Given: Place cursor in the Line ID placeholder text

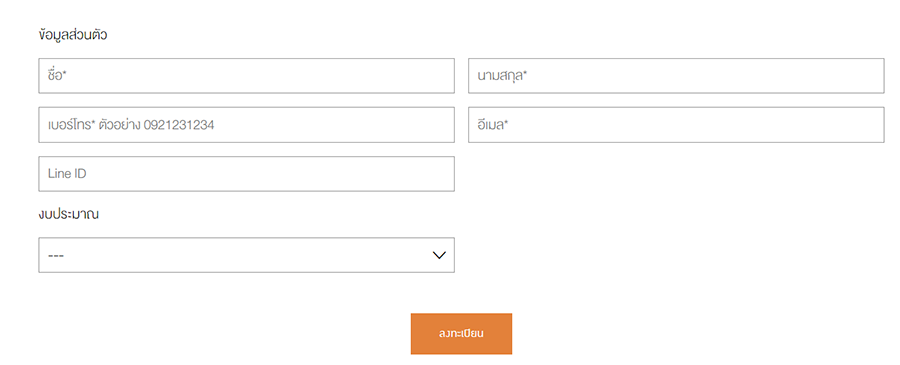Looking at the screenshot, I should (67, 173).
